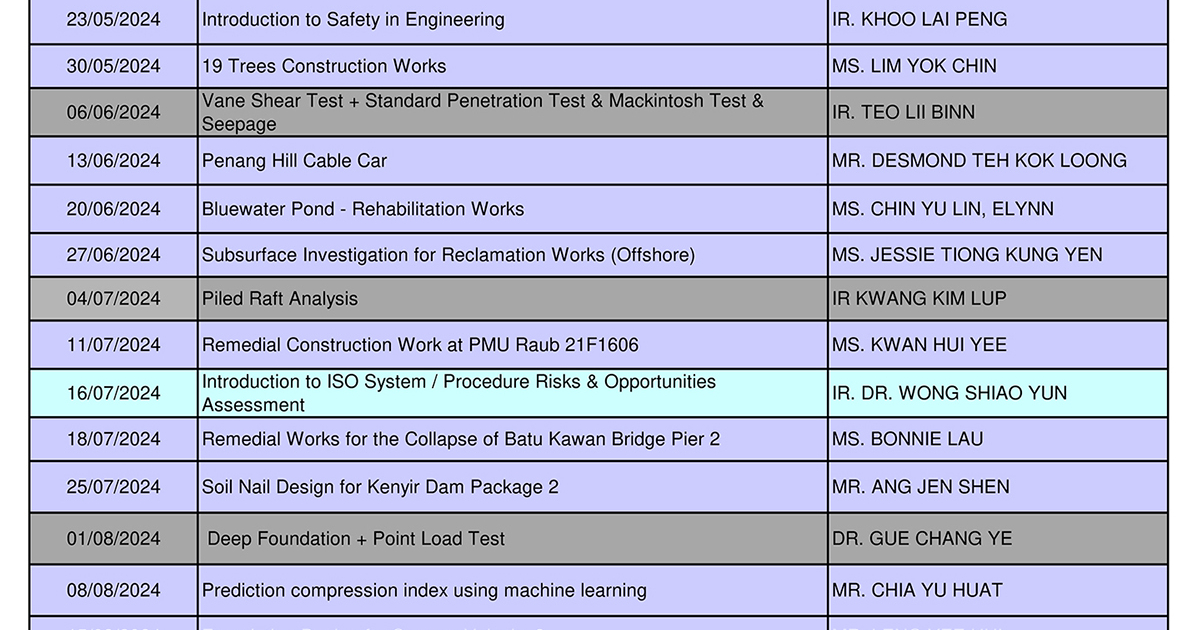The height and width of the screenshot is (630, 1197).
Task: Select 'Introduction to Safety in Engineering' topic
Action: pyautogui.click(x=353, y=20)
